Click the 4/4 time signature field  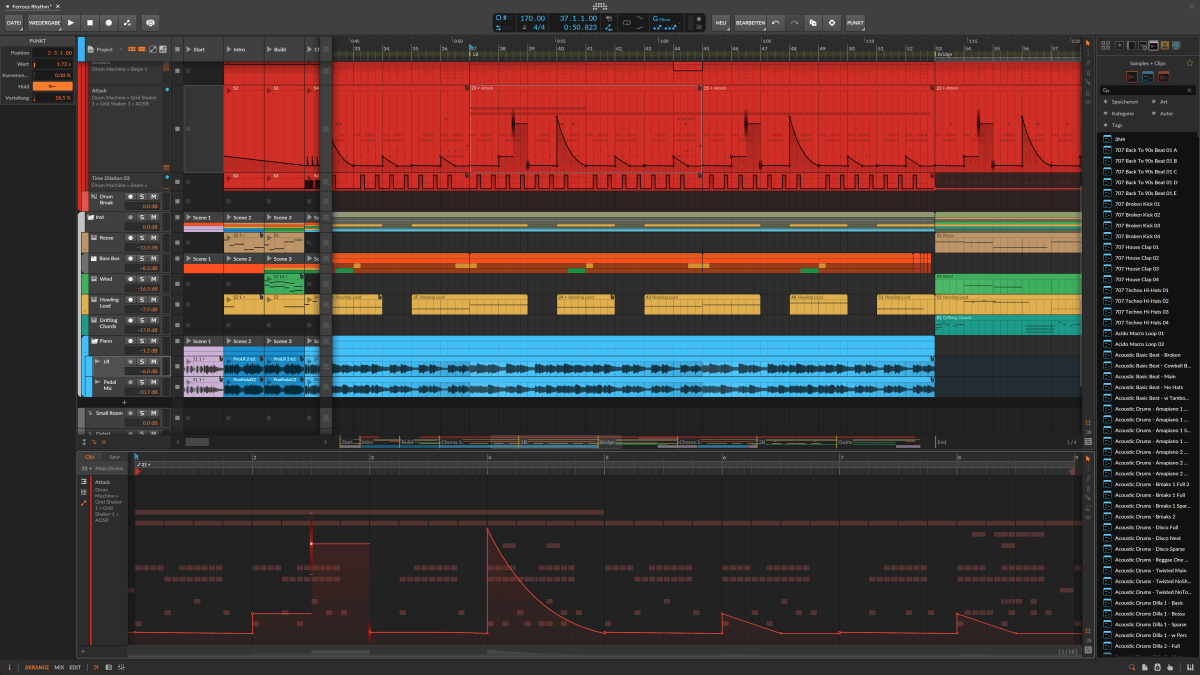coord(539,27)
